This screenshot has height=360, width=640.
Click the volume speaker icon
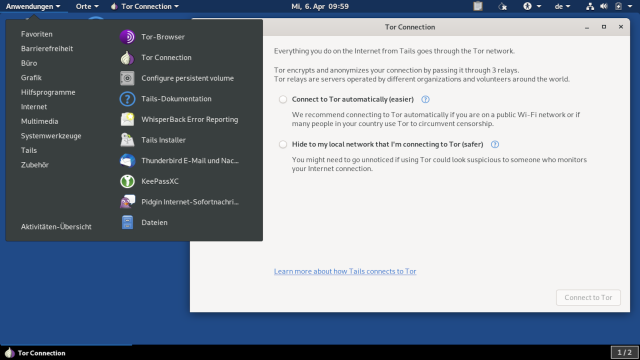pos(604,6)
